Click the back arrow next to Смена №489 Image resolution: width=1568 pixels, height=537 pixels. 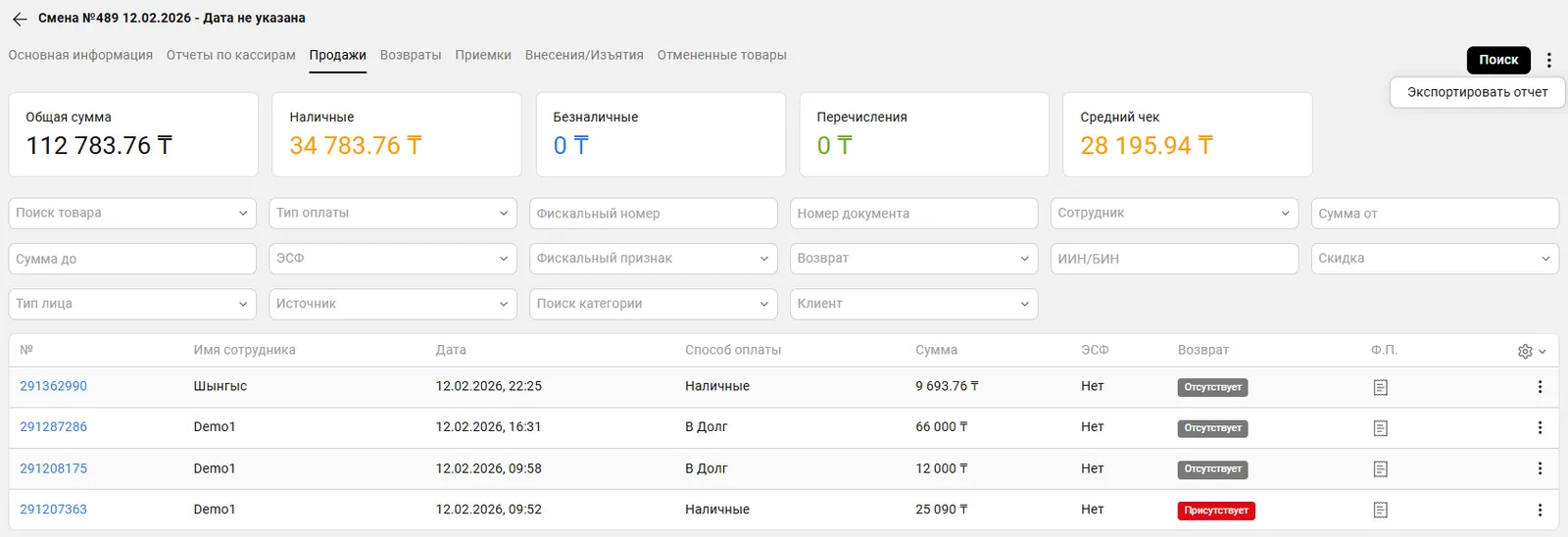click(x=20, y=19)
